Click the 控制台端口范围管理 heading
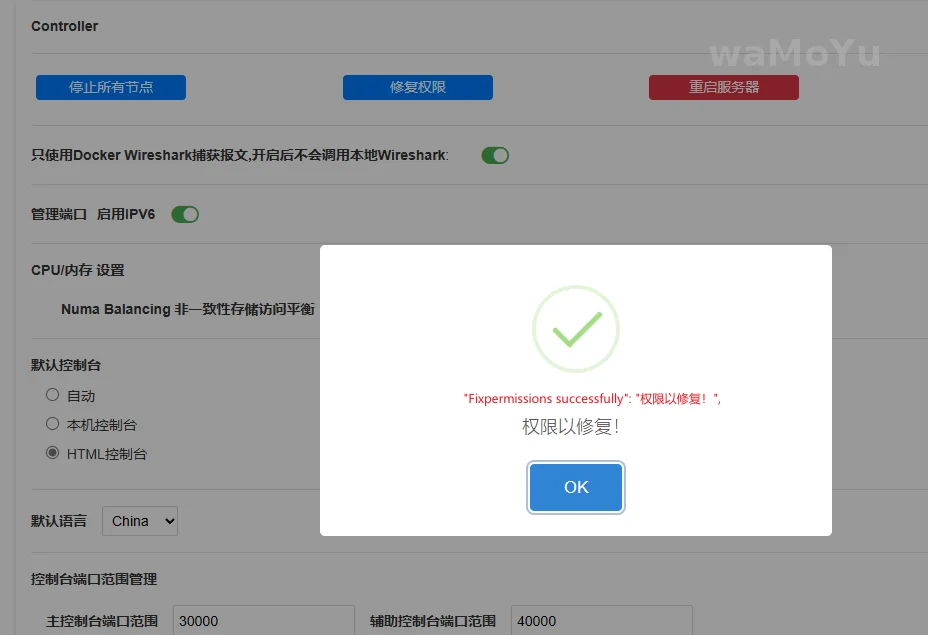The image size is (928, 635). click(x=94, y=579)
